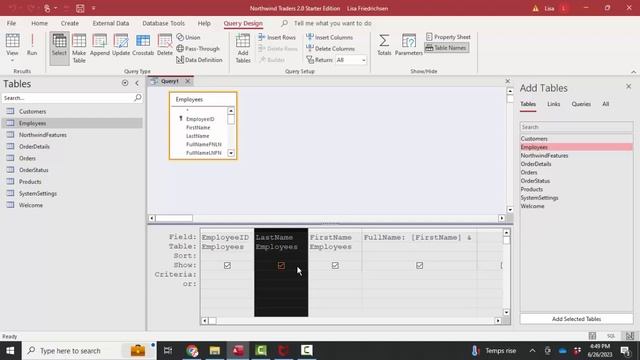This screenshot has height=360, width=640.
Task: Choose the Update query type
Action: click(121, 45)
